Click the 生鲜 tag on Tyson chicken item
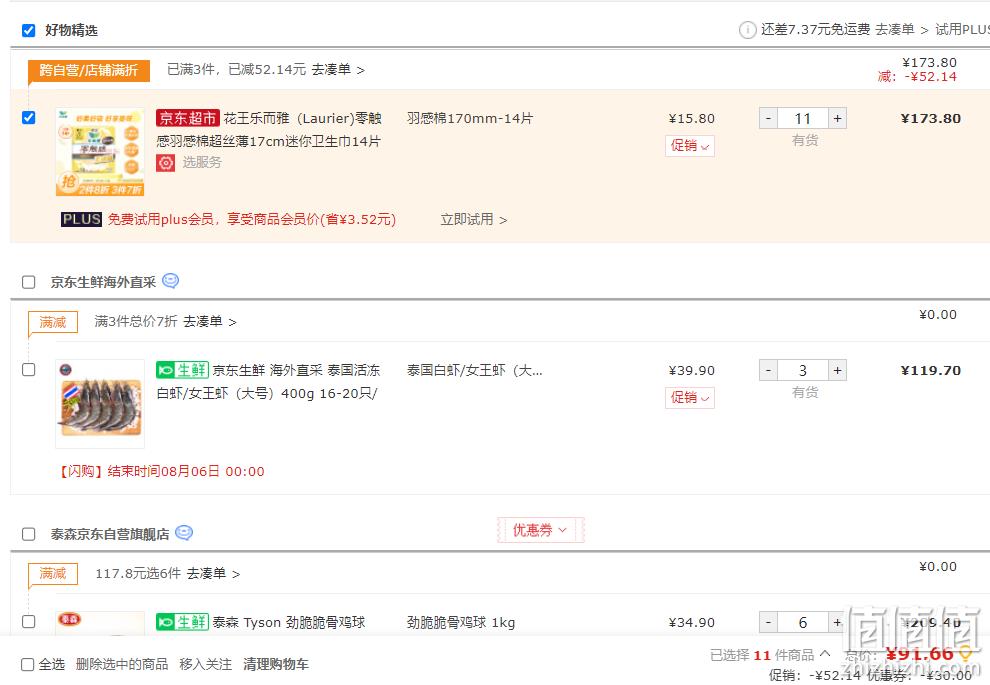The height and width of the screenshot is (685, 990). click(x=182, y=622)
